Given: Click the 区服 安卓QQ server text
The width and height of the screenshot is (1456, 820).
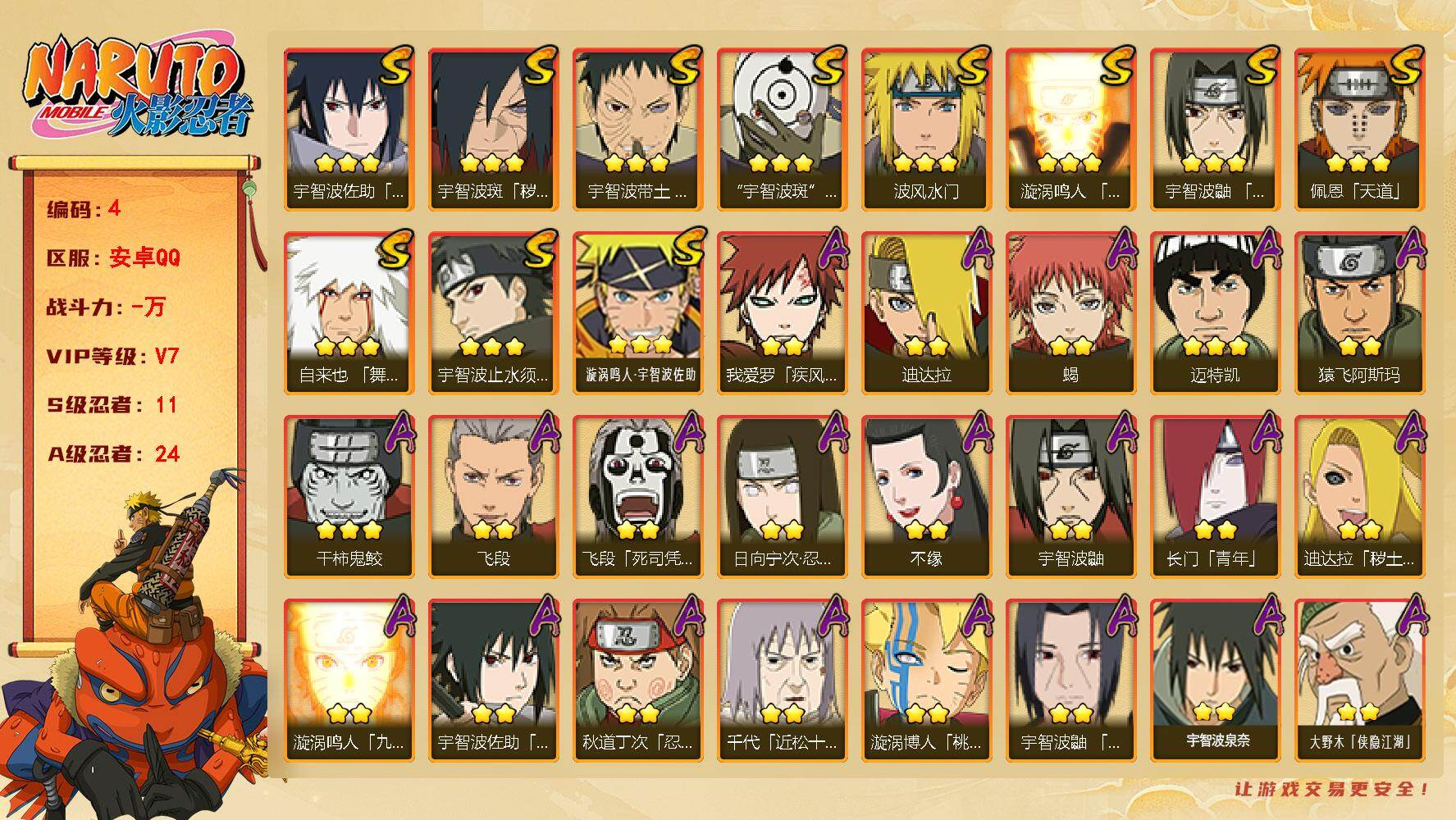Looking at the screenshot, I should 113,258.
